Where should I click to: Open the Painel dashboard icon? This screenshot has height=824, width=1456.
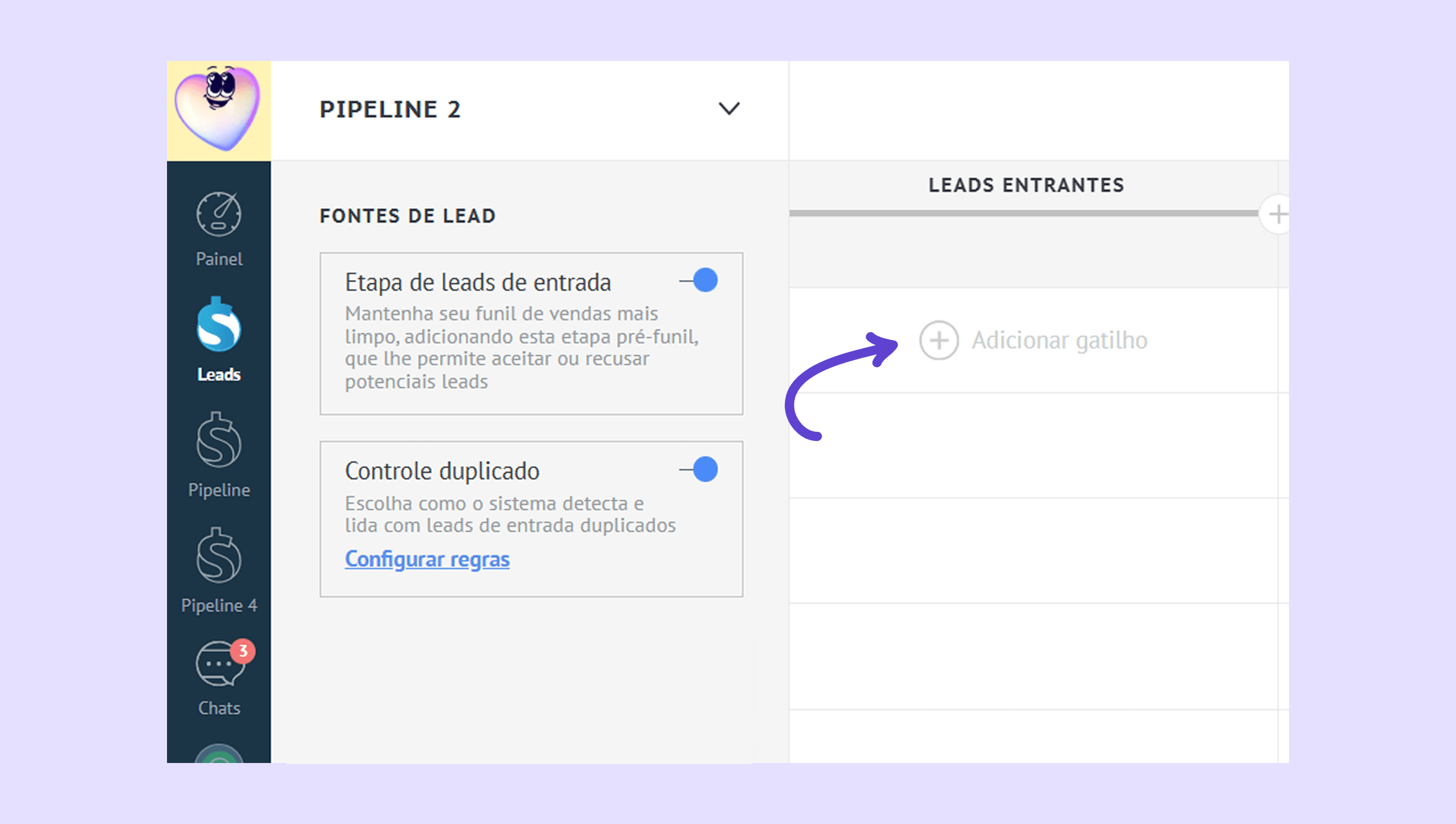[218, 215]
